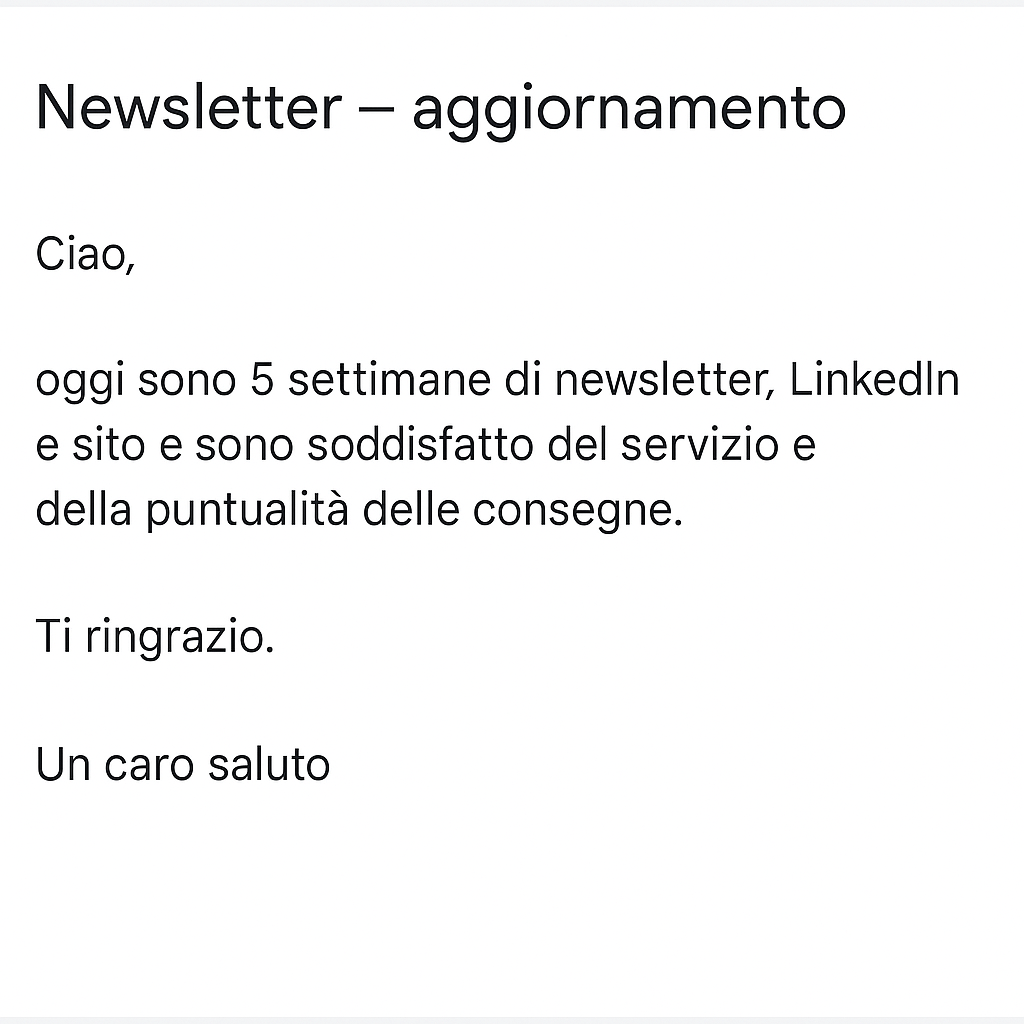Click the word "Ti" in the thank-you line

[54, 636]
